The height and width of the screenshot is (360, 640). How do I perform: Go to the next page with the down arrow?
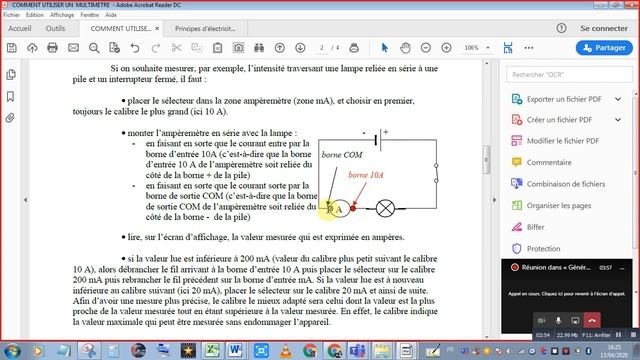tap(300, 48)
